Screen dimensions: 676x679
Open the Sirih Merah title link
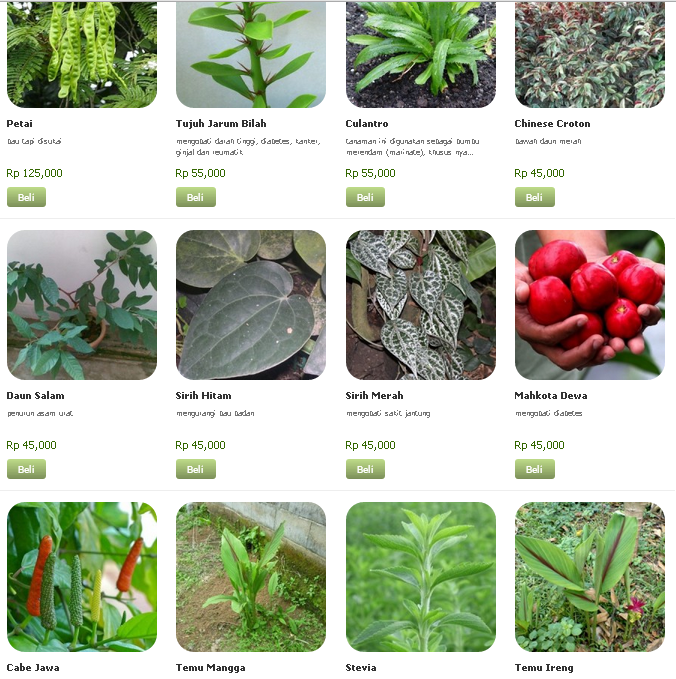click(x=374, y=395)
